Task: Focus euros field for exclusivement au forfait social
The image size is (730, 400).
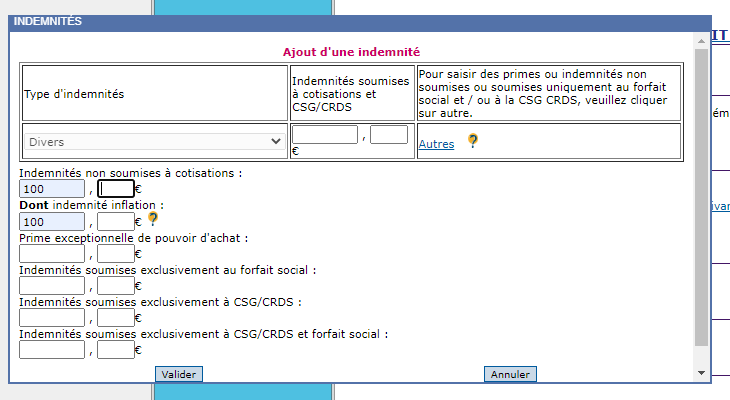Action: [52, 286]
